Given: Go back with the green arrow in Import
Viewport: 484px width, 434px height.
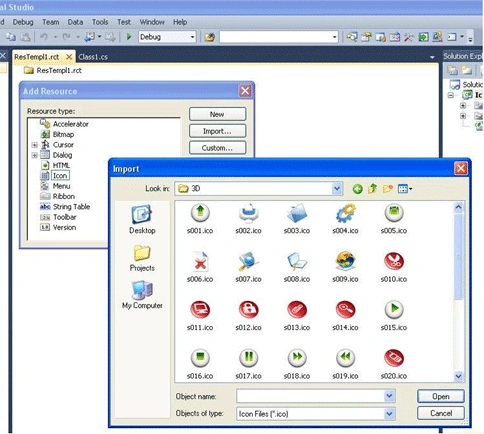Looking at the screenshot, I should click(357, 189).
